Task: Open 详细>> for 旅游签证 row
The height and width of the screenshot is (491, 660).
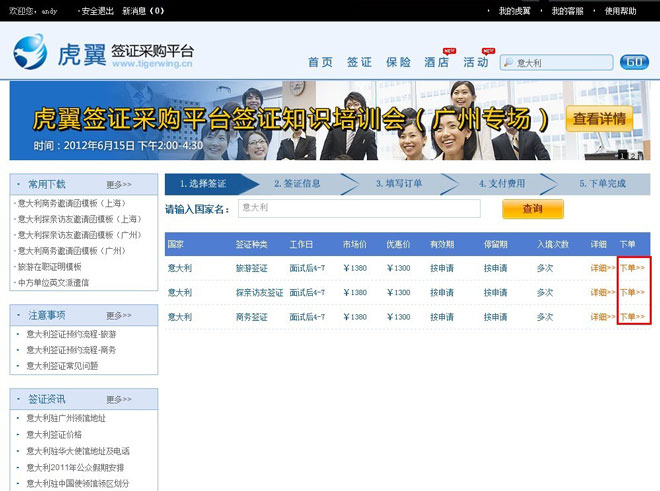Action: (602, 268)
